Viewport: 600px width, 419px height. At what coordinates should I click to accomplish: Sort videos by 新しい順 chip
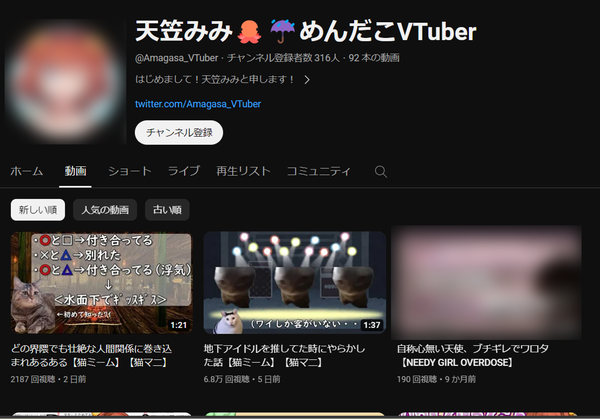point(38,210)
